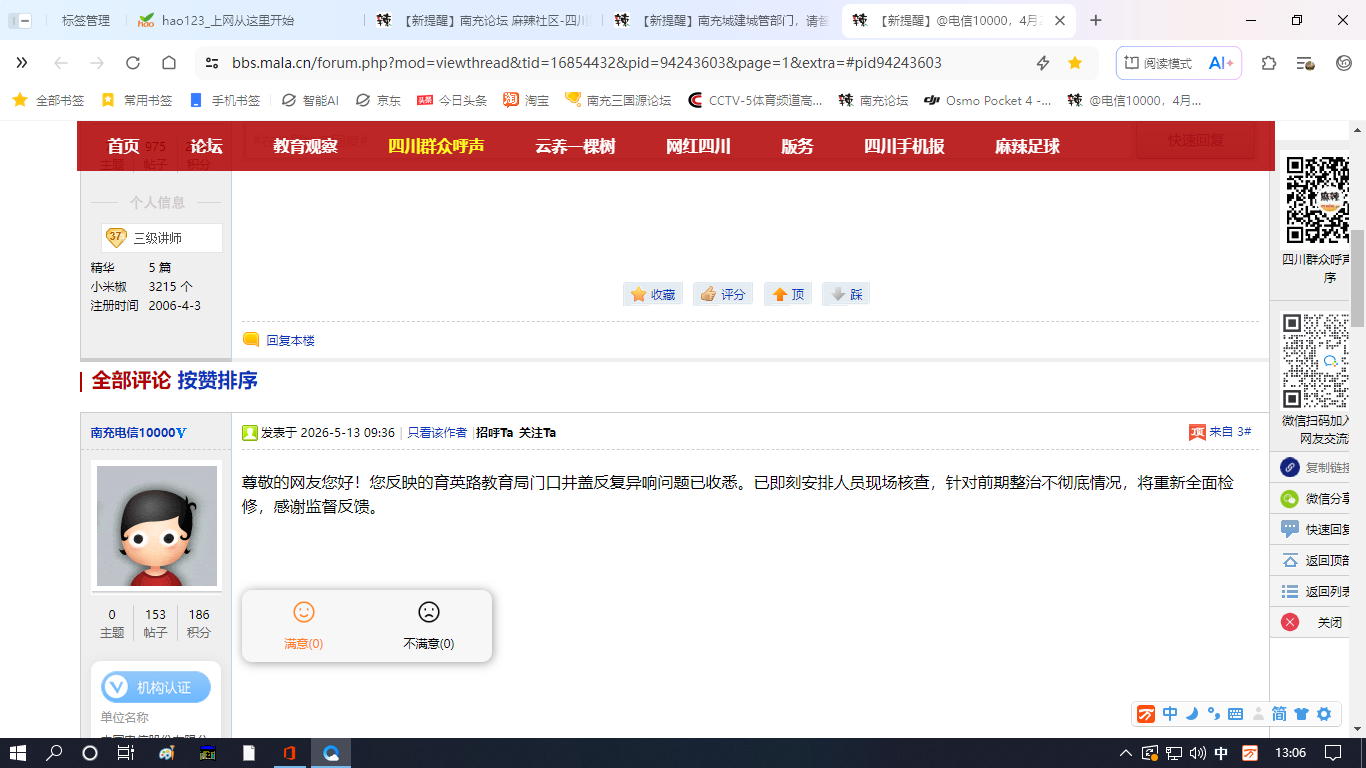
Task: Close the active 电信10000 tab
Action: click(1061, 20)
